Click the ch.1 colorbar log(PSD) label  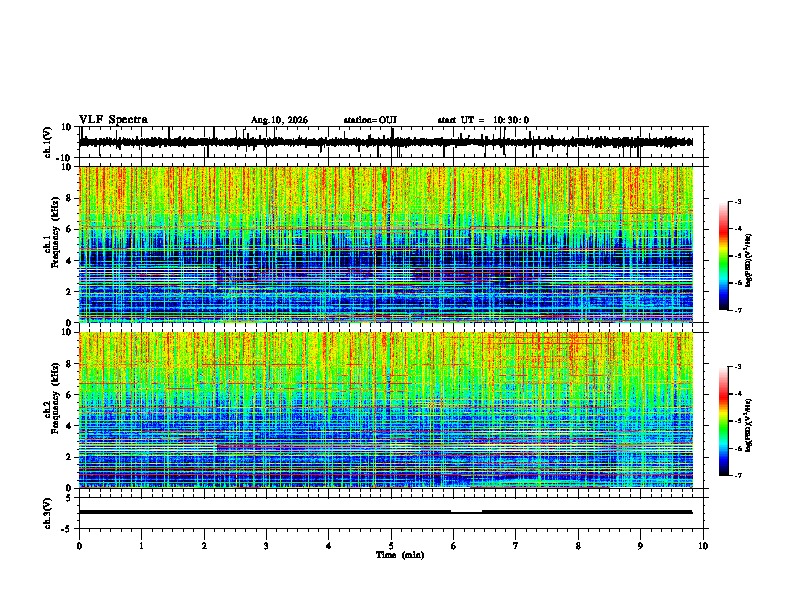tap(748, 261)
